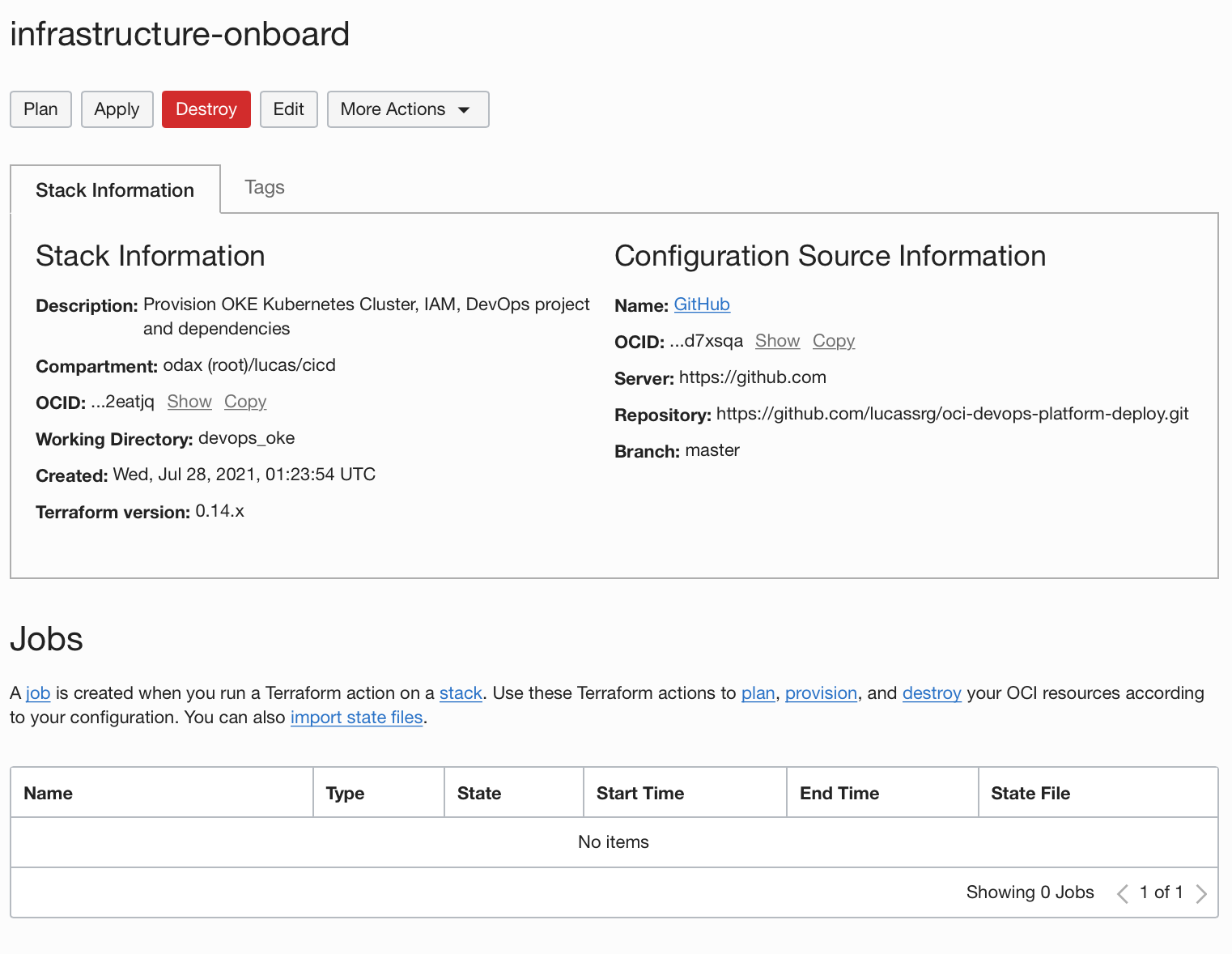Open the destroy help link
This screenshot has height=954, width=1232.
click(932, 693)
